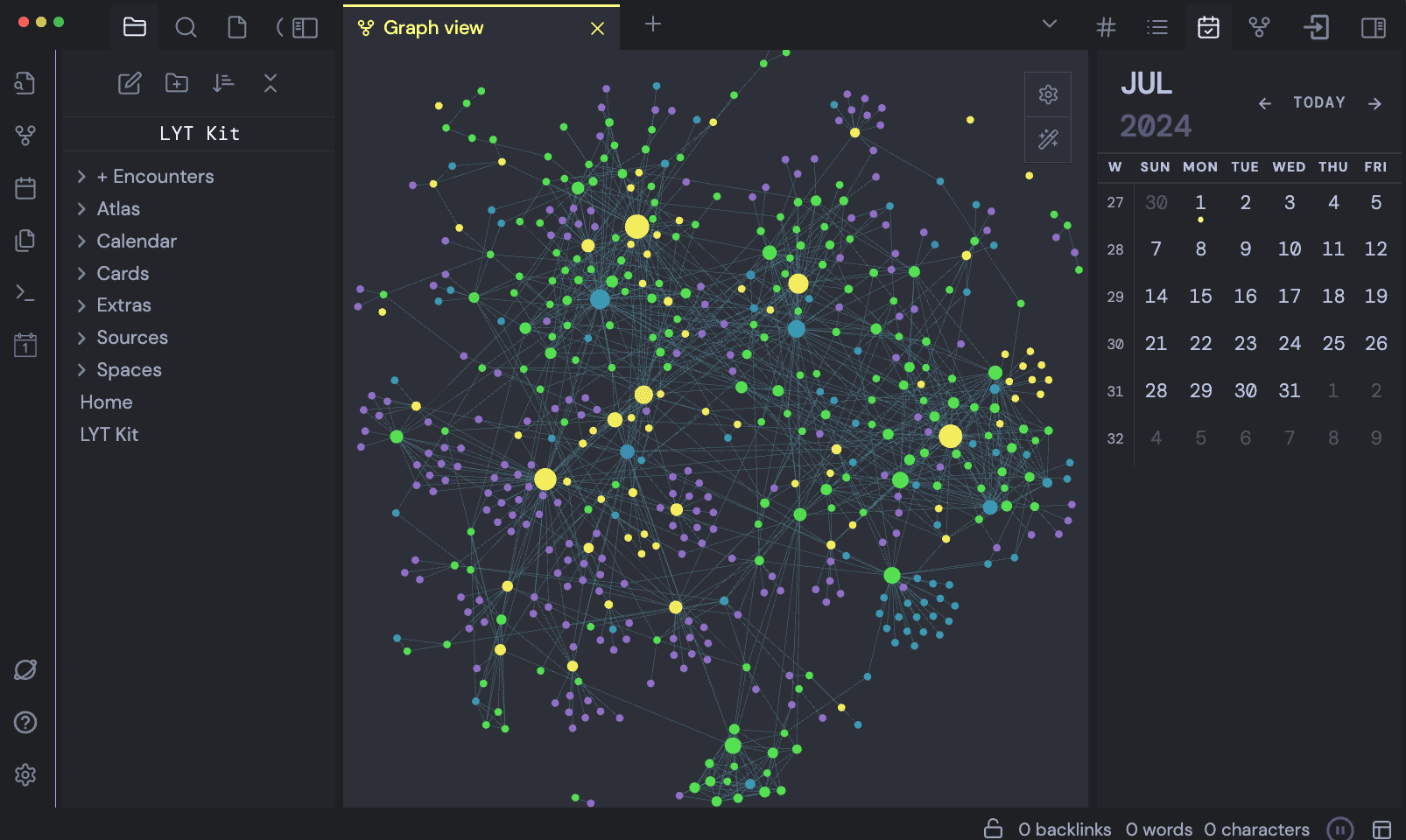Viewport: 1406px width, 840px height.
Task: Open outline list icon in right panel
Action: coord(1157,27)
